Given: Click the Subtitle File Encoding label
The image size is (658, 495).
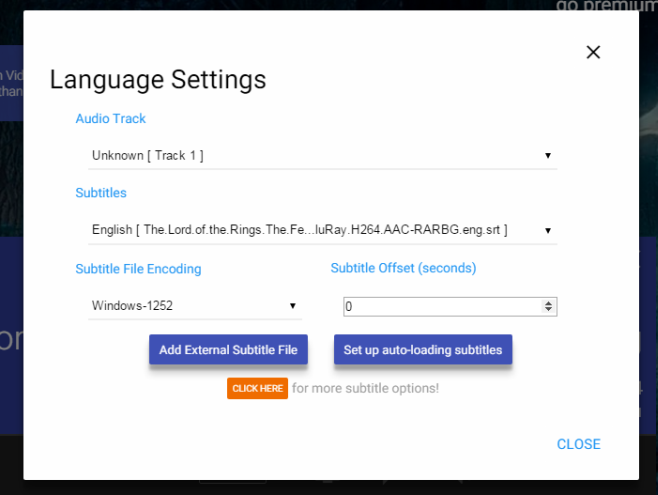Looking at the screenshot, I should point(138,269).
